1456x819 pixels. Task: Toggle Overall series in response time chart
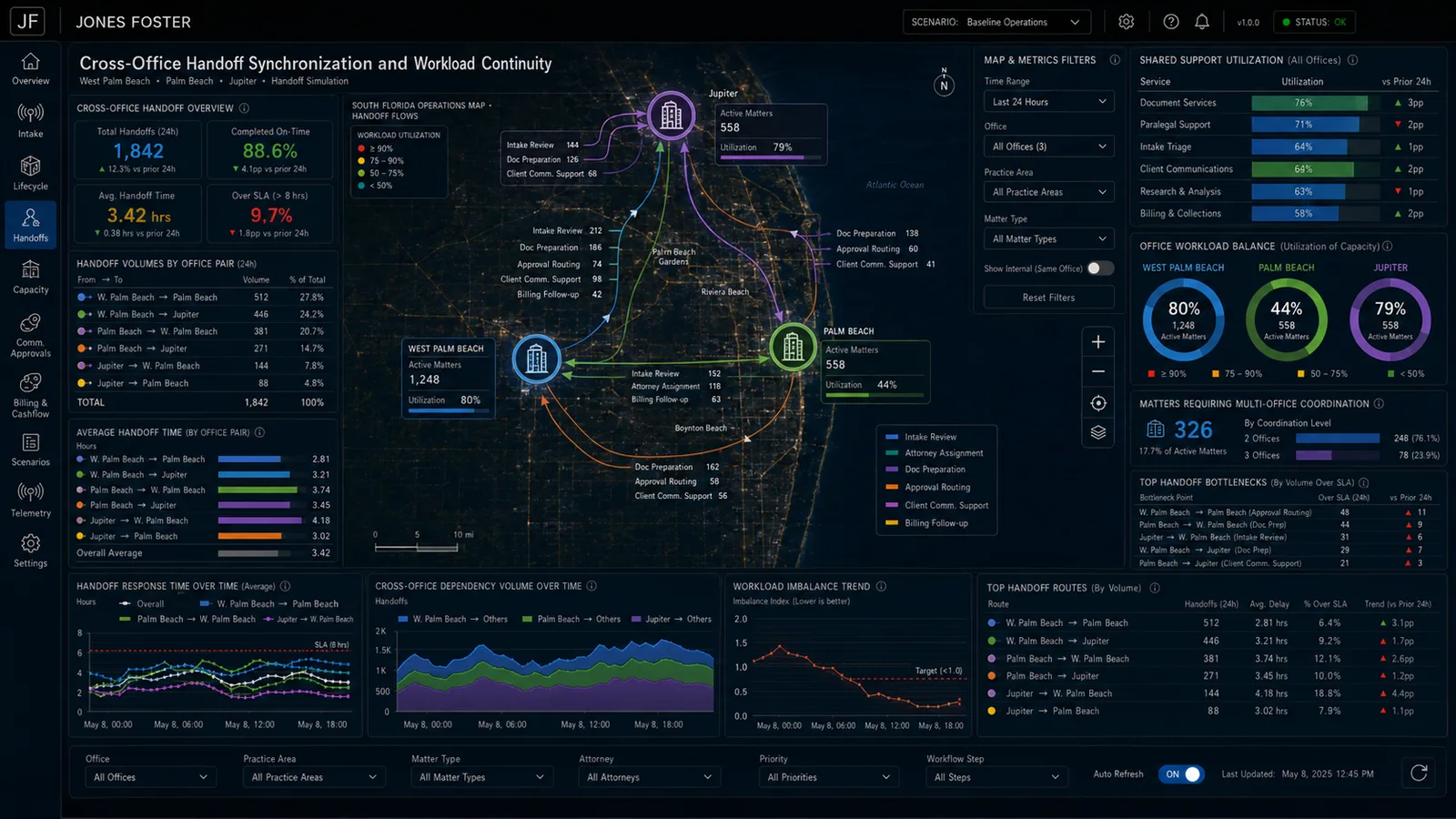142,604
